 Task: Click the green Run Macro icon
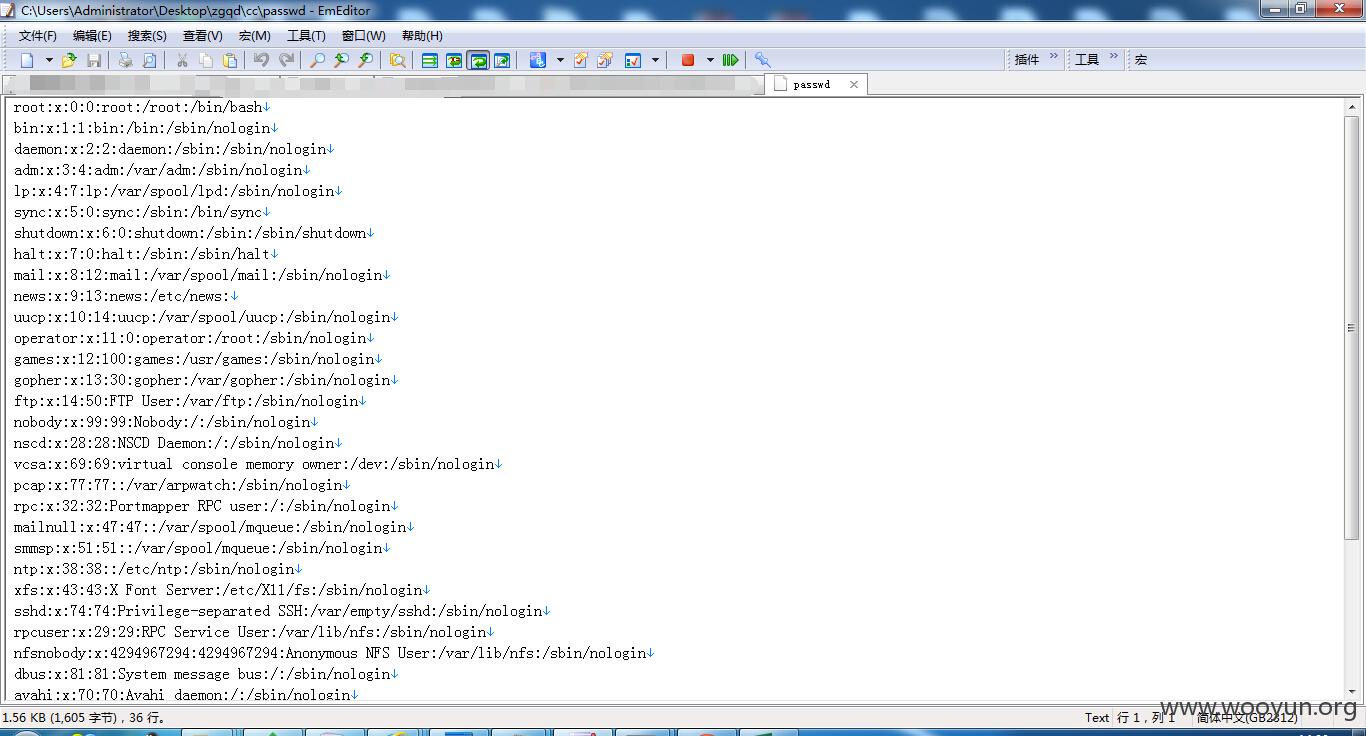730,60
